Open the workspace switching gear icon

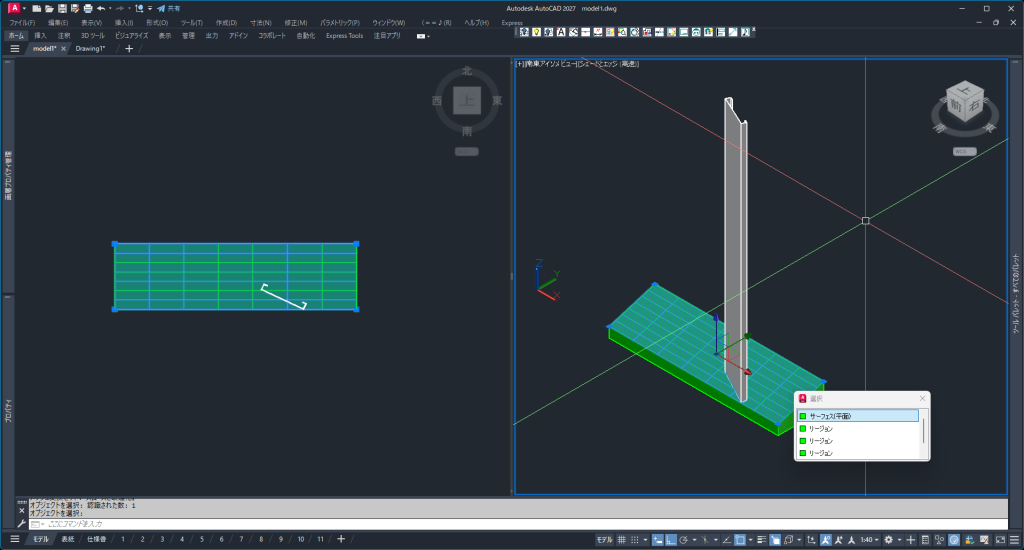pyautogui.click(x=888, y=540)
